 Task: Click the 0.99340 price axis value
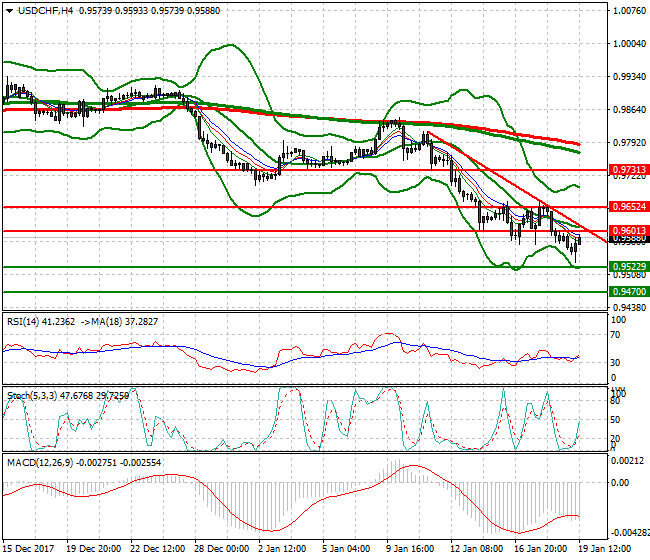pos(629,77)
